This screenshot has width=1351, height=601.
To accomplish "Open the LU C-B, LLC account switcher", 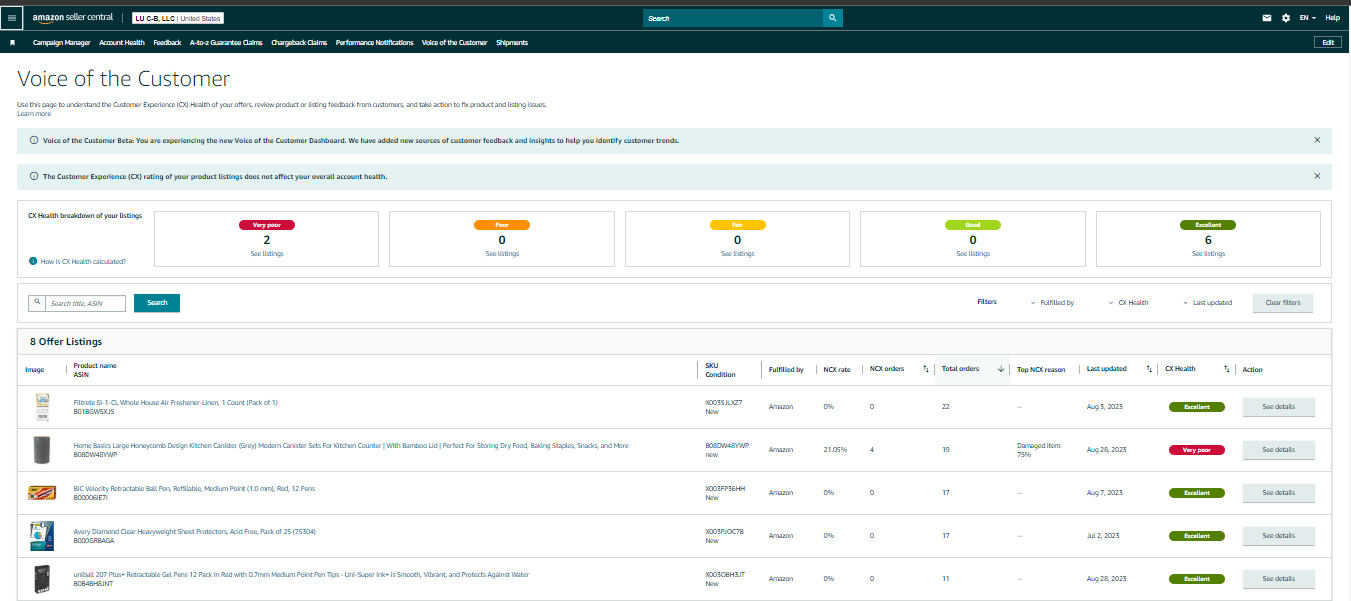I will (x=178, y=18).
